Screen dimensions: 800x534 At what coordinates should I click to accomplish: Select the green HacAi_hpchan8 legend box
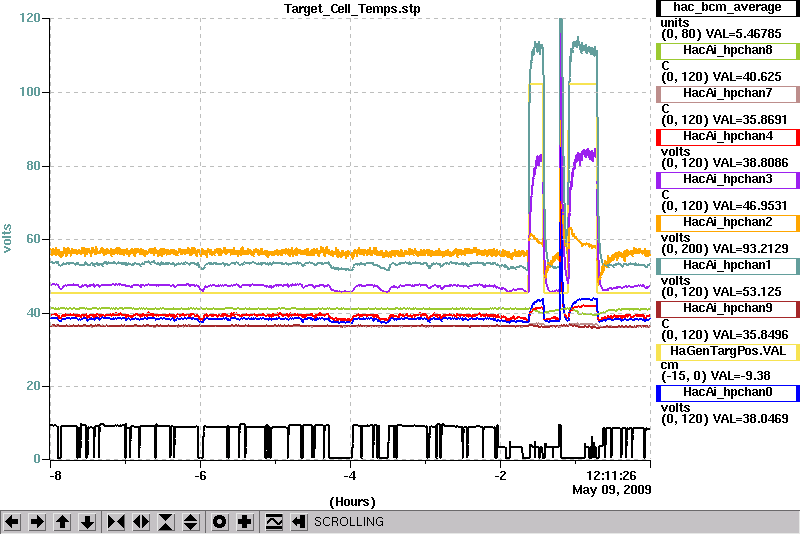[x=728, y=50]
